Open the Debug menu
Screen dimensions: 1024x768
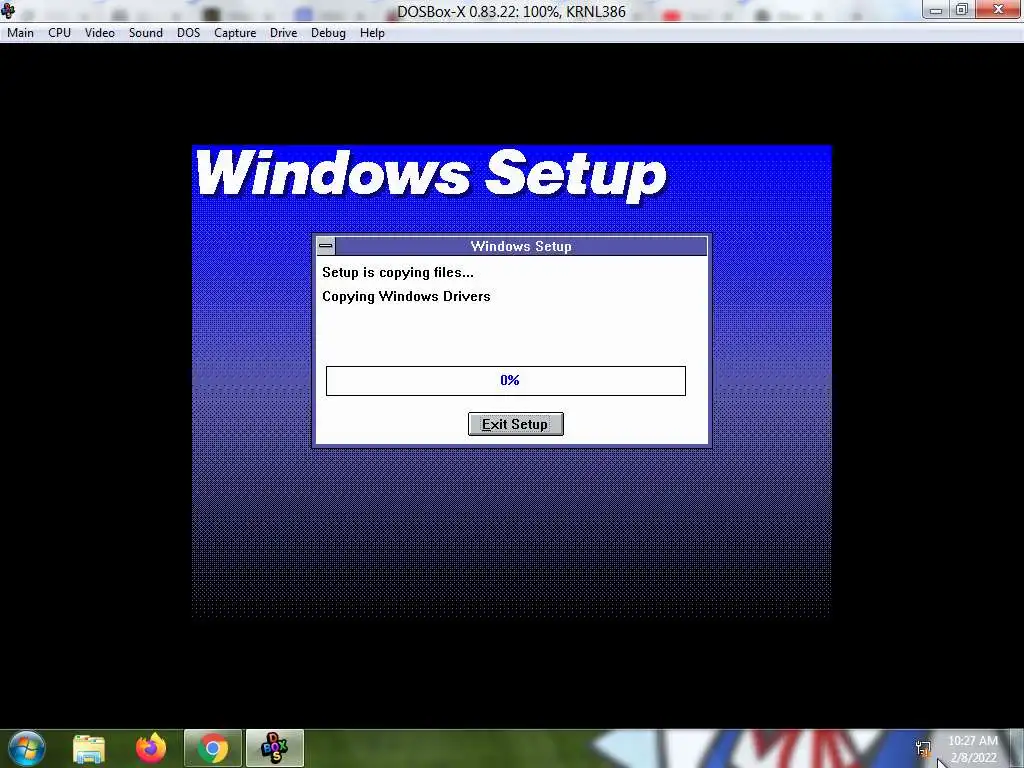click(x=328, y=33)
